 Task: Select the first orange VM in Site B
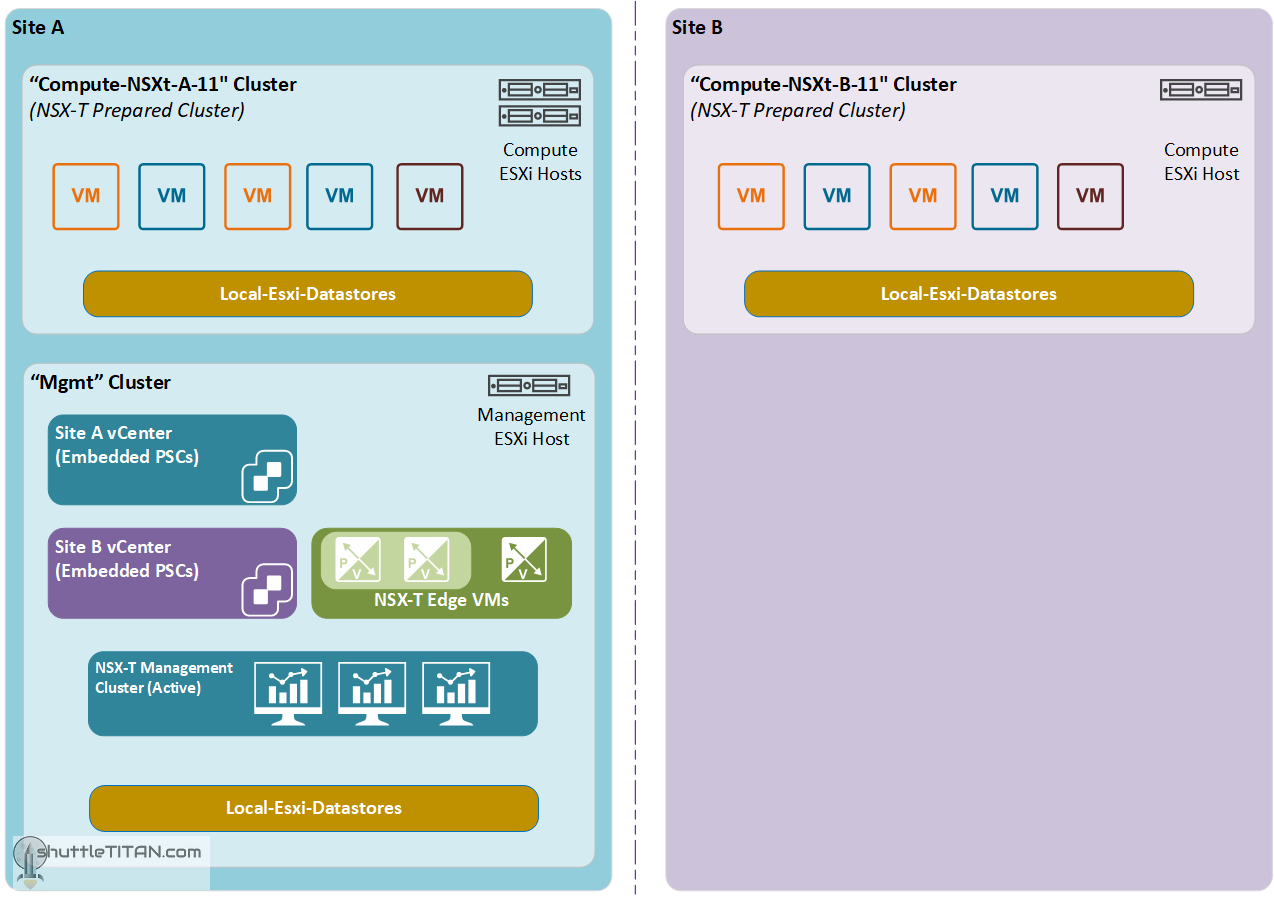(x=751, y=196)
